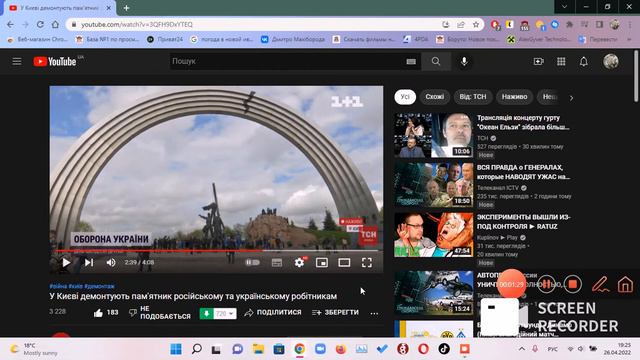Open the Приват24 bookmark

click(x=165, y=39)
